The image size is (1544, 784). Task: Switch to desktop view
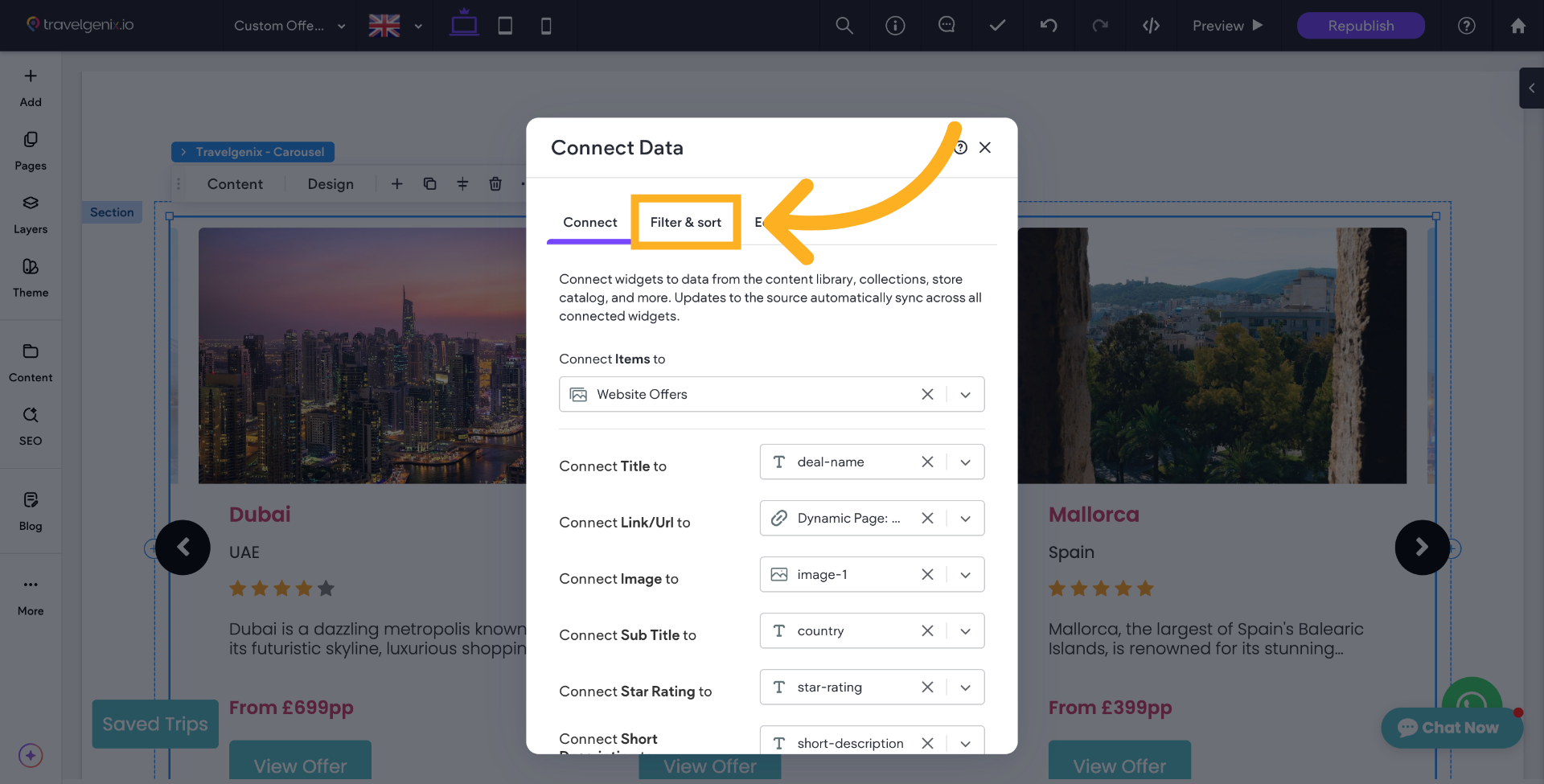pos(464,24)
